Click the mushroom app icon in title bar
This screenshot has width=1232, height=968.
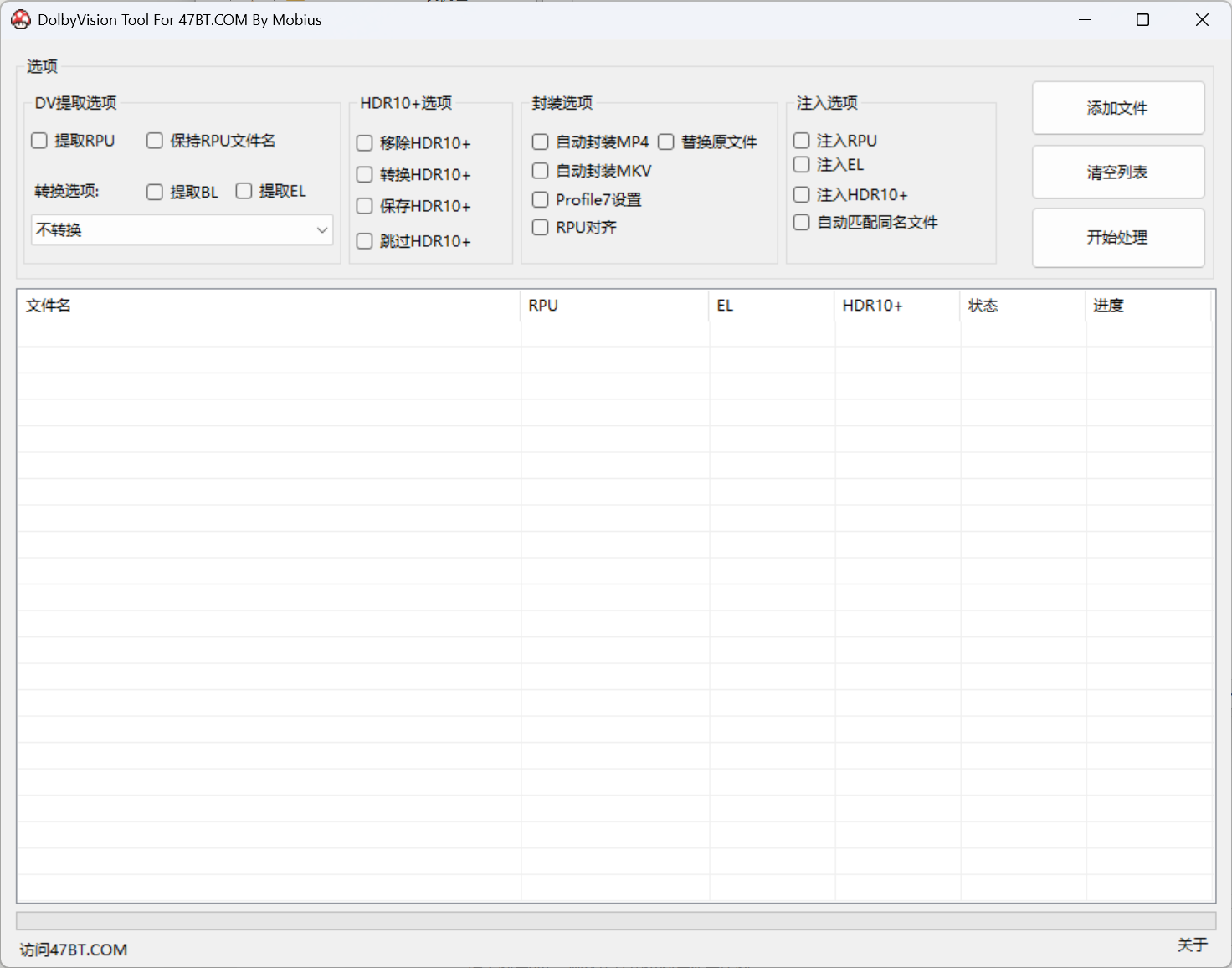tap(20, 20)
